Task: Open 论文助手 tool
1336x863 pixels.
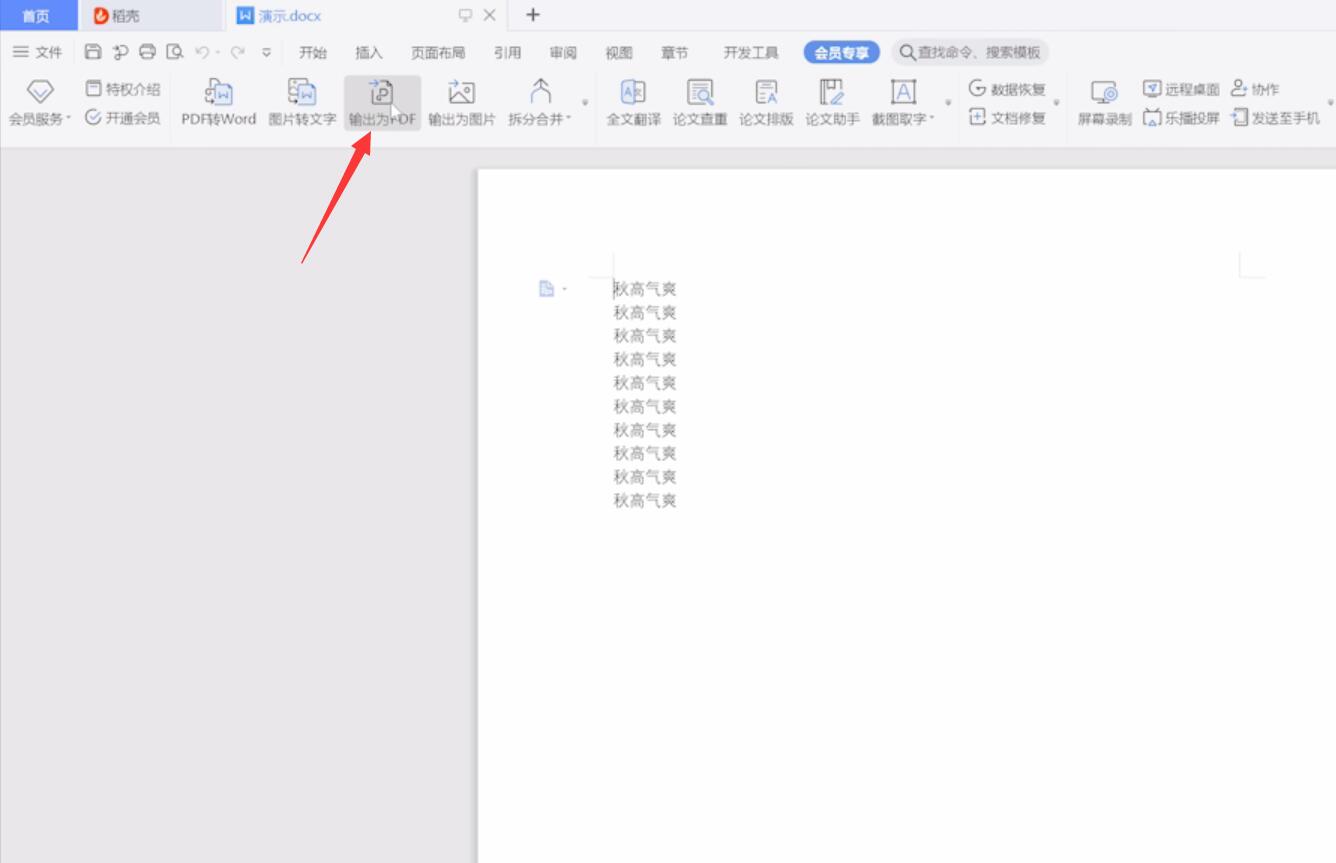Action: click(832, 103)
